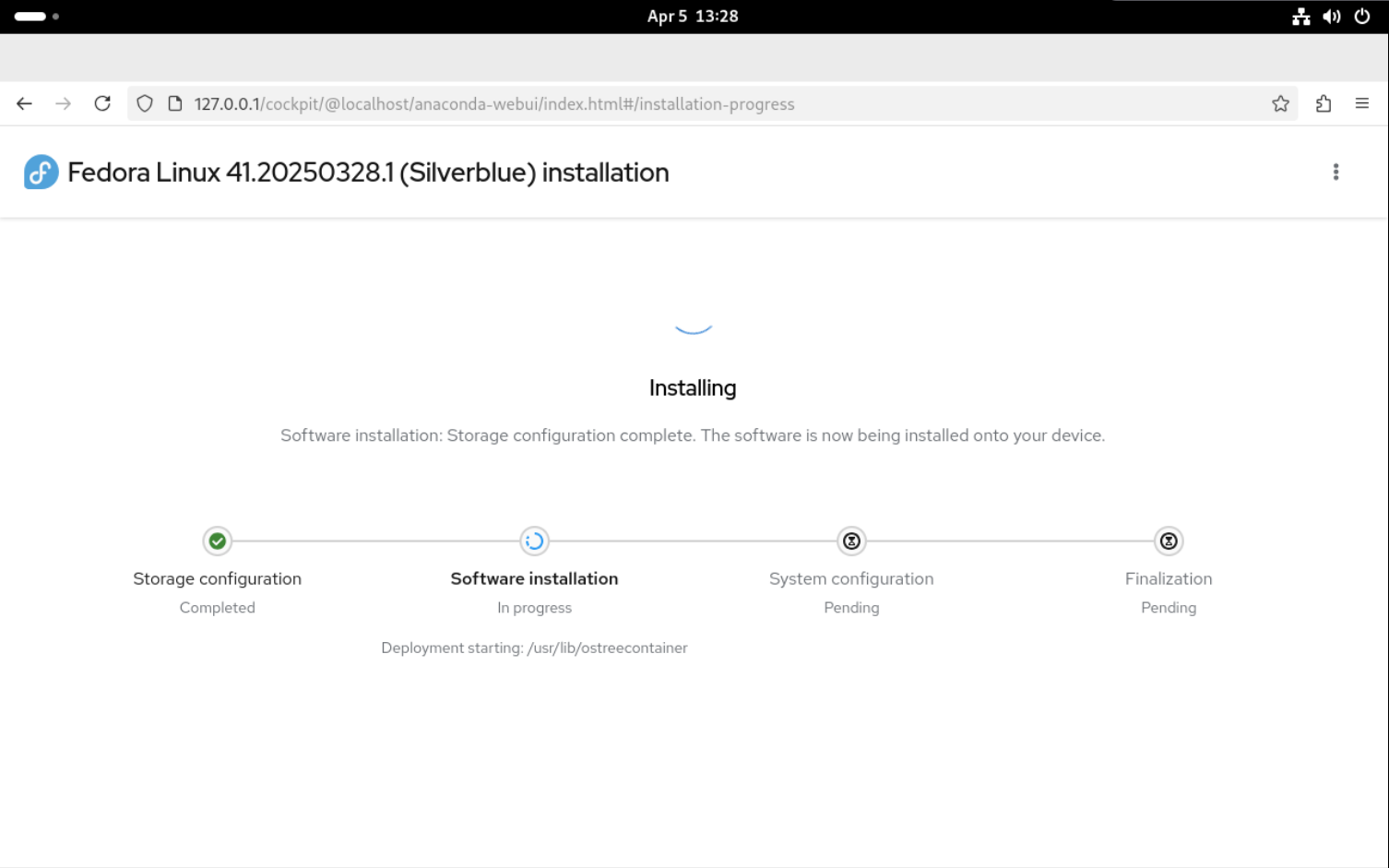
Task: Click the Storage configuration completed check icon
Action: pyautogui.click(x=218, y=541)
